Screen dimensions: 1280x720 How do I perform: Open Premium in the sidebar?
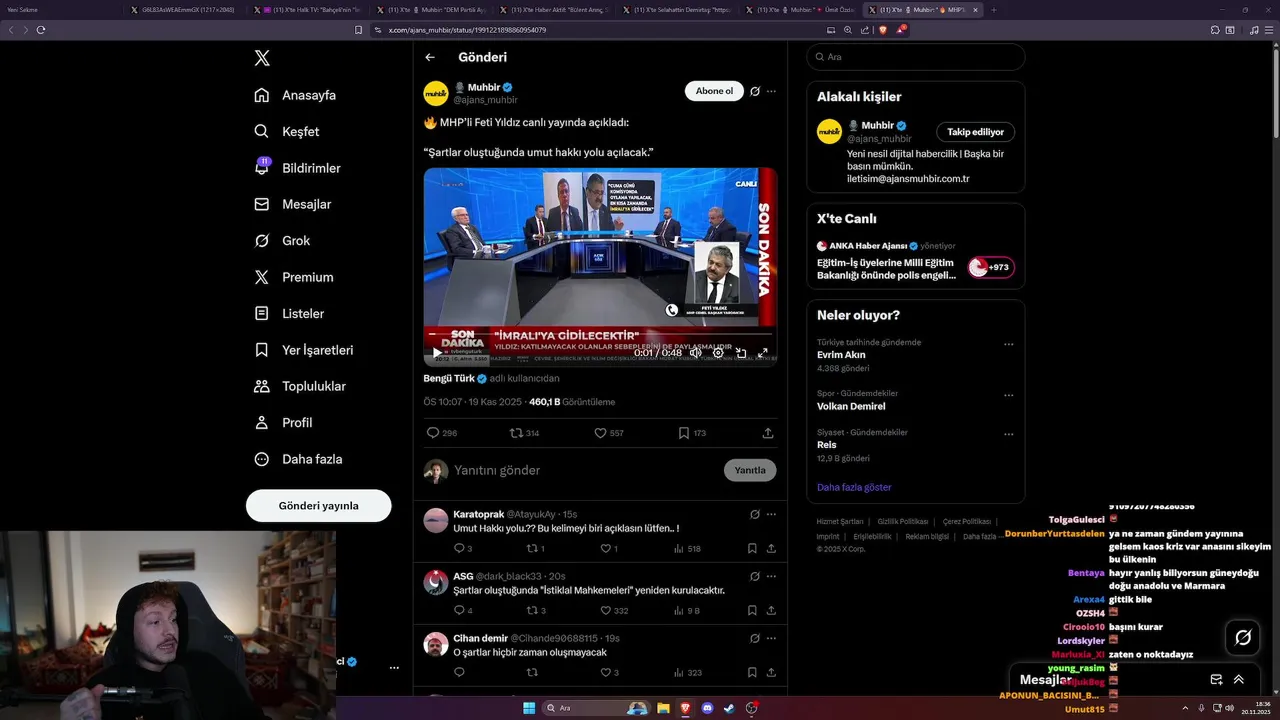294,277
